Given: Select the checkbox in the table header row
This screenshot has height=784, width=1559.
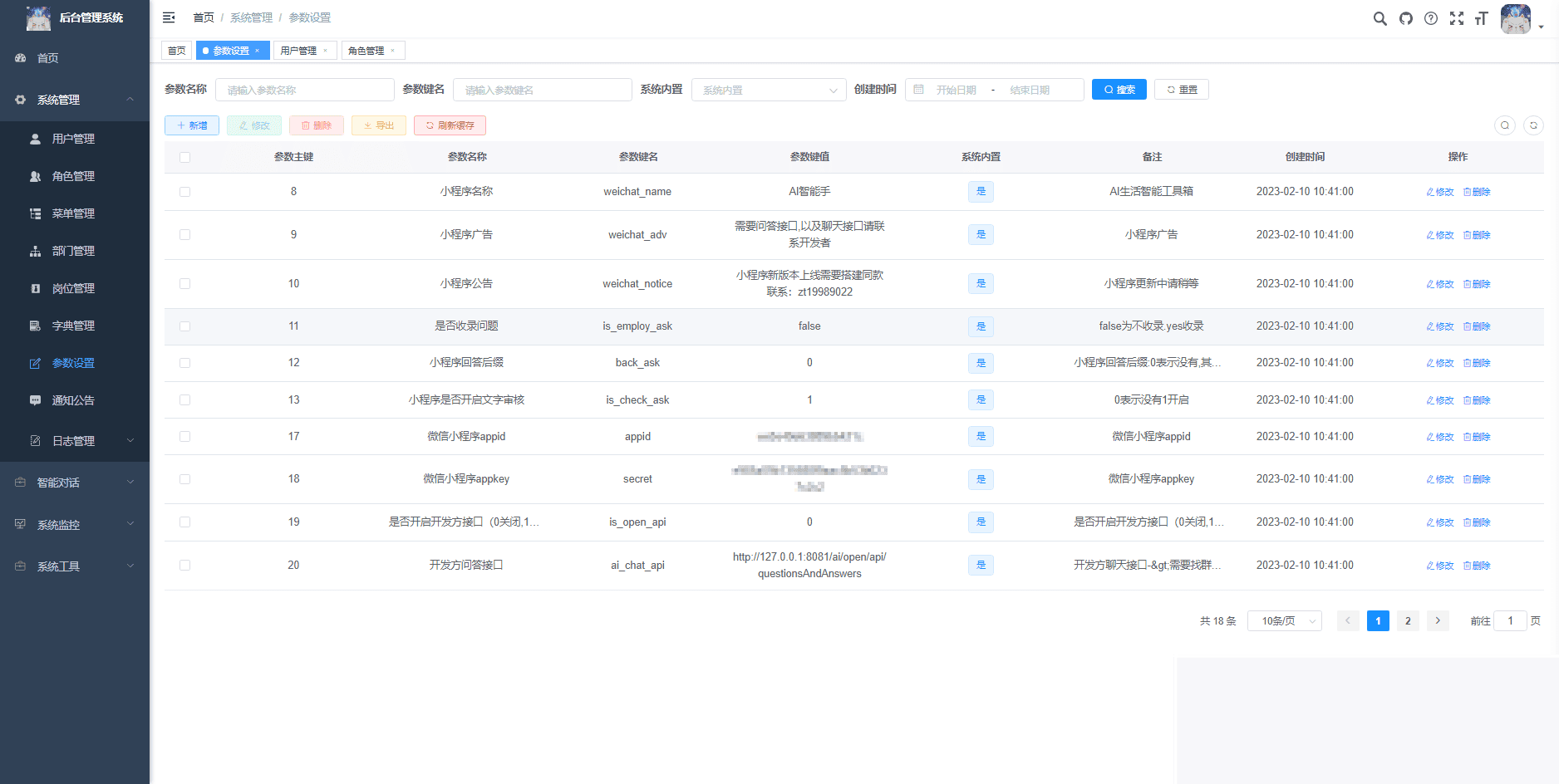Looking at the screenshot, I should (184, 157).
